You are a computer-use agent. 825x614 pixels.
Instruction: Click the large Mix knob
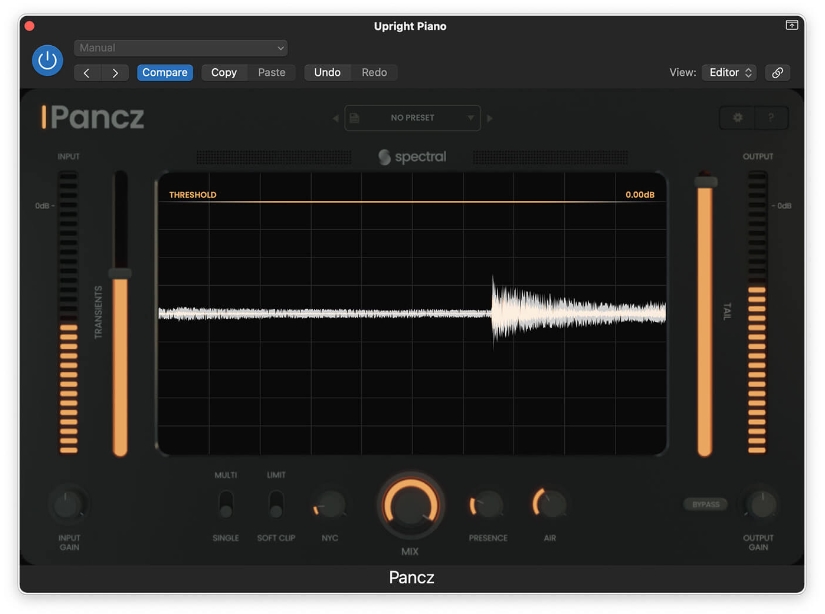[410, 506]
